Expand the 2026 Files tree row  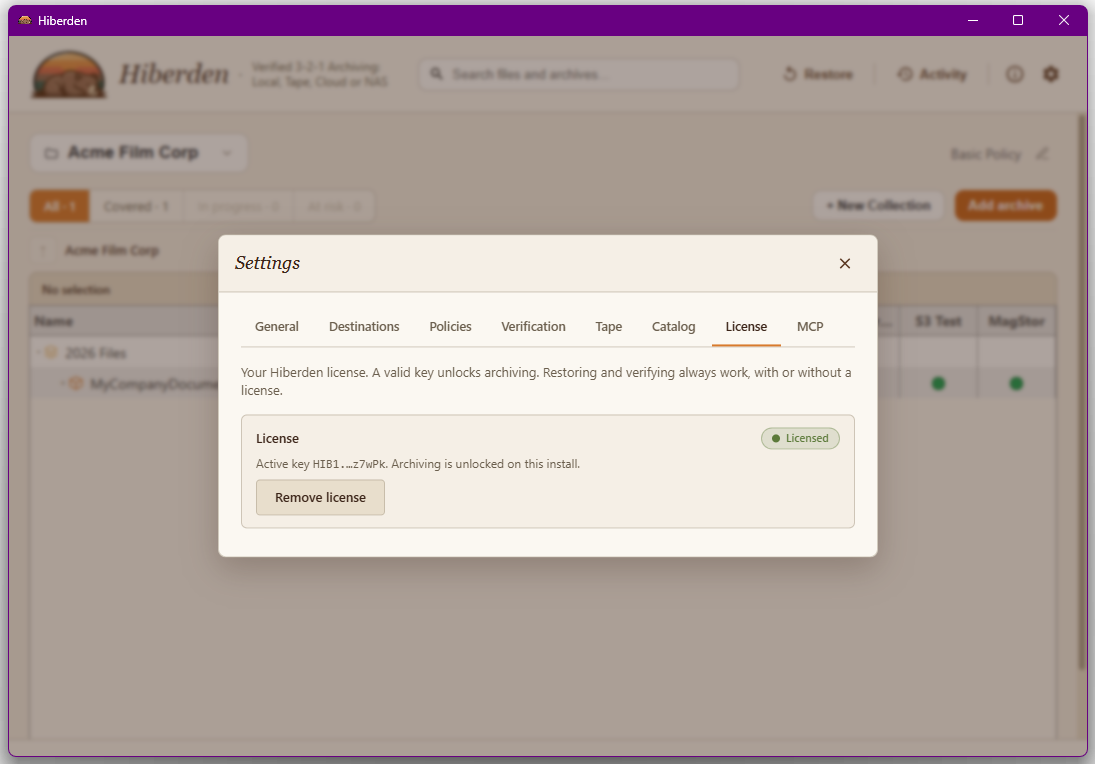coord(39,353)
